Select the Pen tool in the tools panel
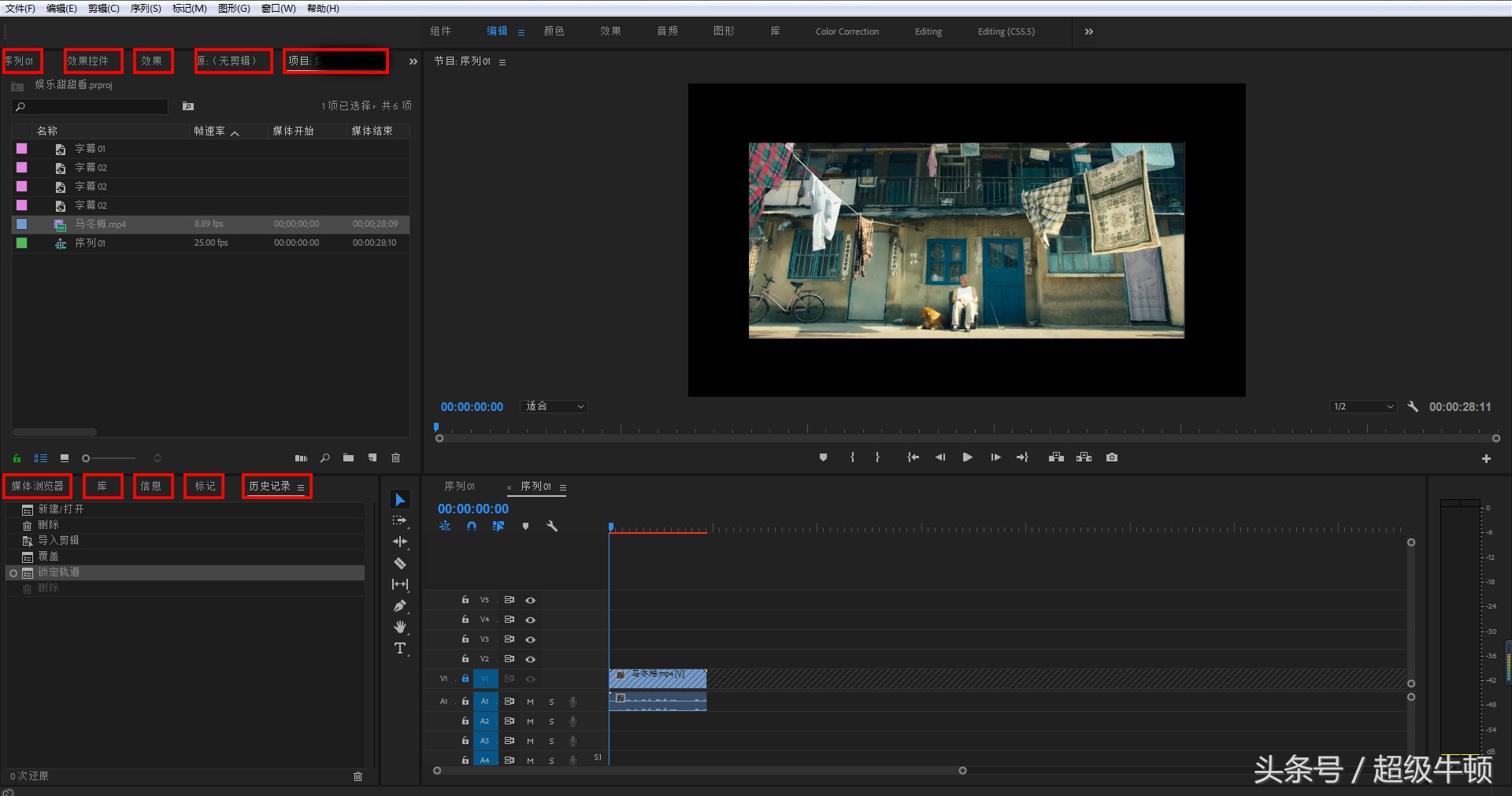Image resolution: width=1512 pixels, height=796 pixels. pos(400,605)
